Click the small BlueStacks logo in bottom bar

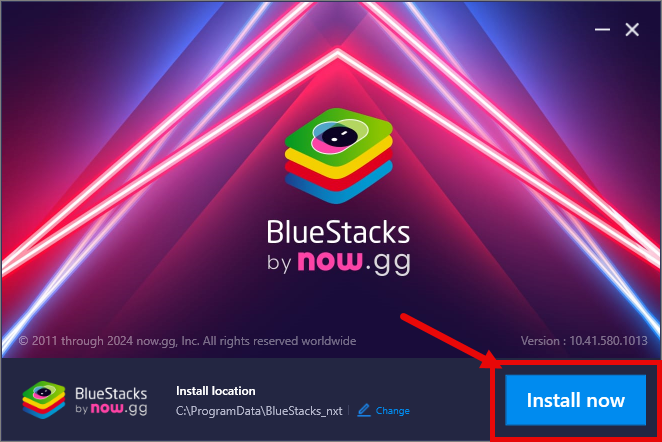click(x=44, y=400)
